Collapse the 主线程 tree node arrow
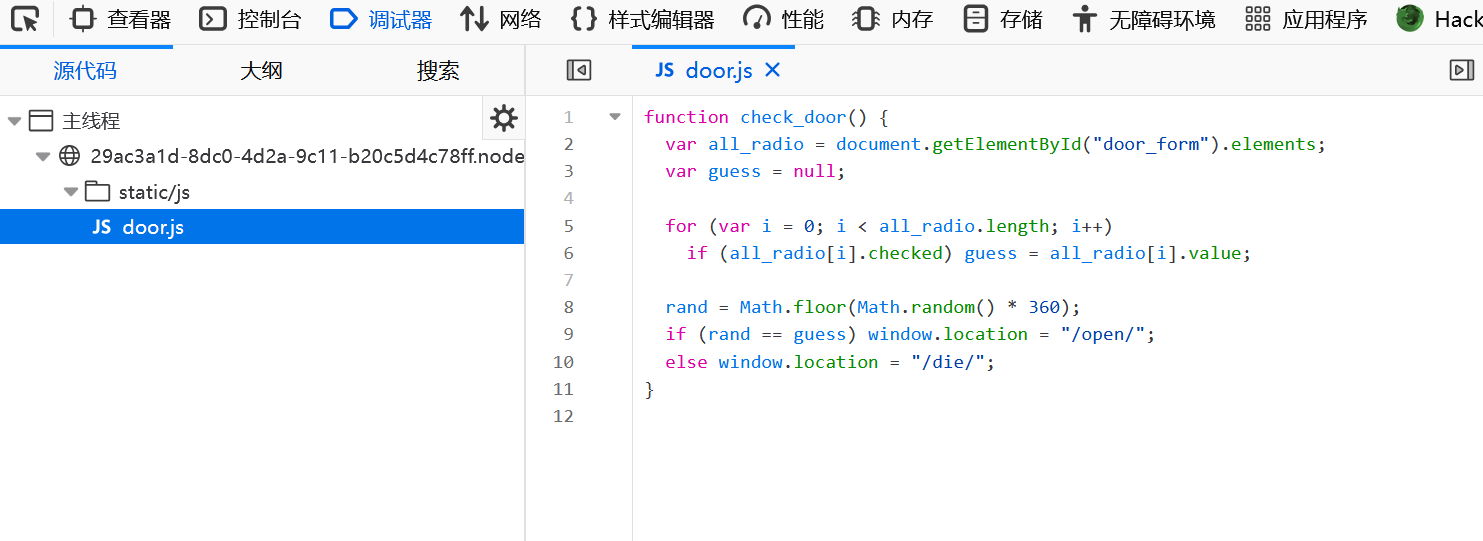Image resolution: width=1483 pixels, height=541 pixels. [x=14, y=122]
